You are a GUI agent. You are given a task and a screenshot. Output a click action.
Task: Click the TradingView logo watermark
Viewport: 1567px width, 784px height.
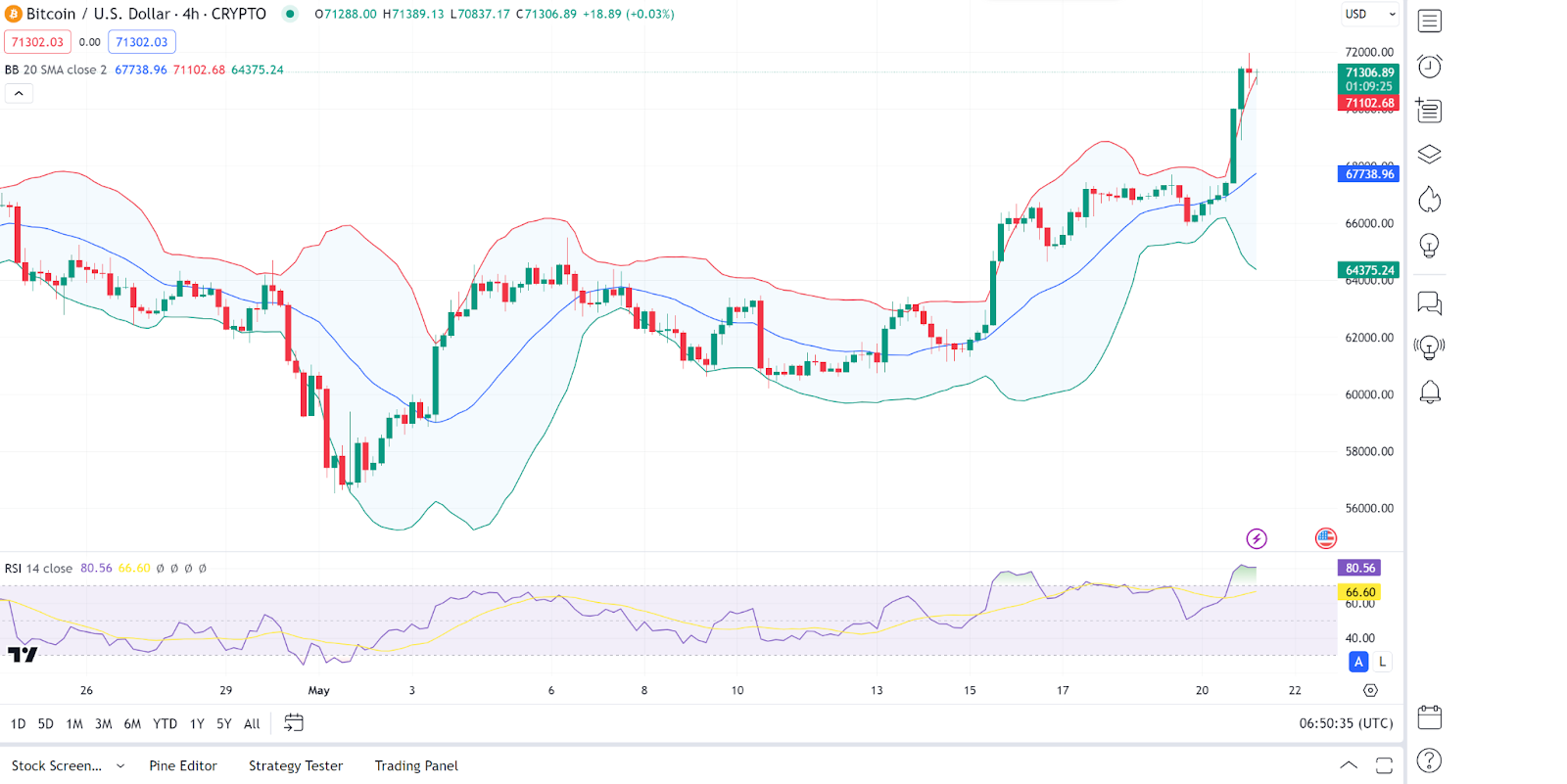point(23,655)
